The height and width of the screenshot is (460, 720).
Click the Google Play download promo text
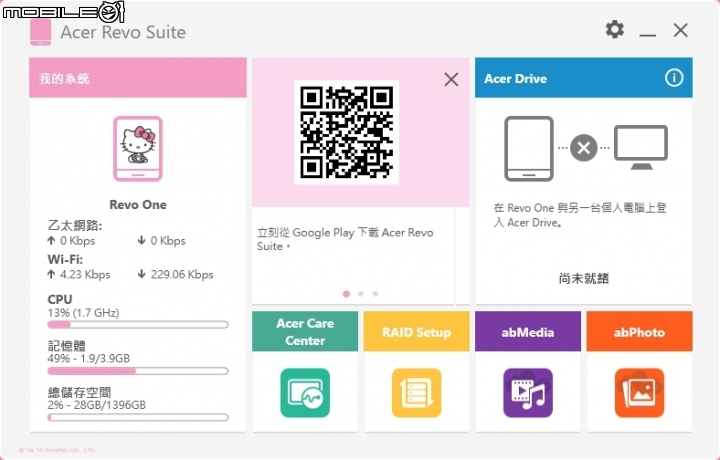(x=345, y=239)
